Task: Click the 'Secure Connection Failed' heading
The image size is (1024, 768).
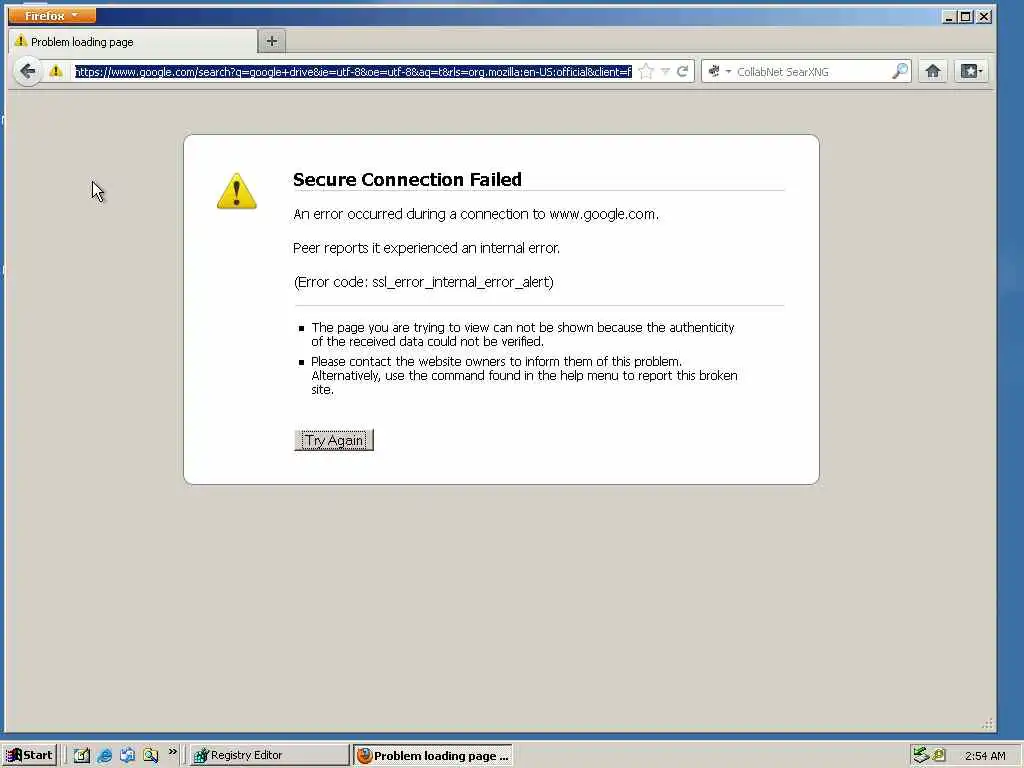Action: [407, 180]
